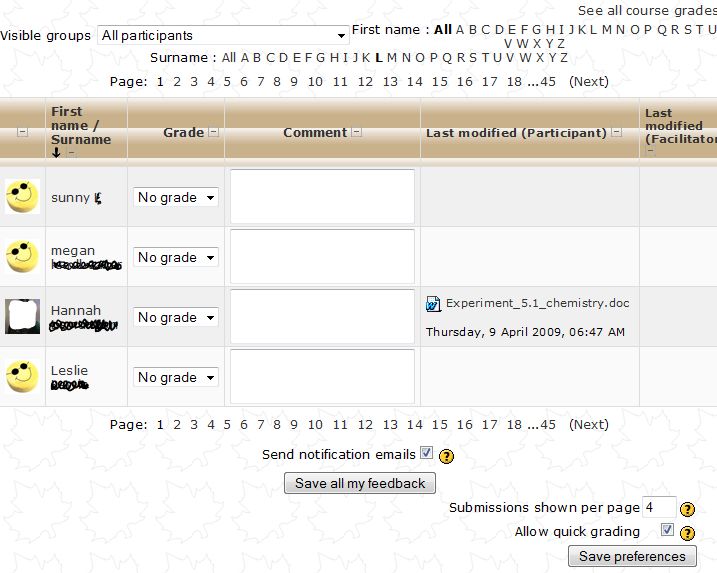Click the Save all my feedback button
717x573 pixels.
(x=360, y=483)
